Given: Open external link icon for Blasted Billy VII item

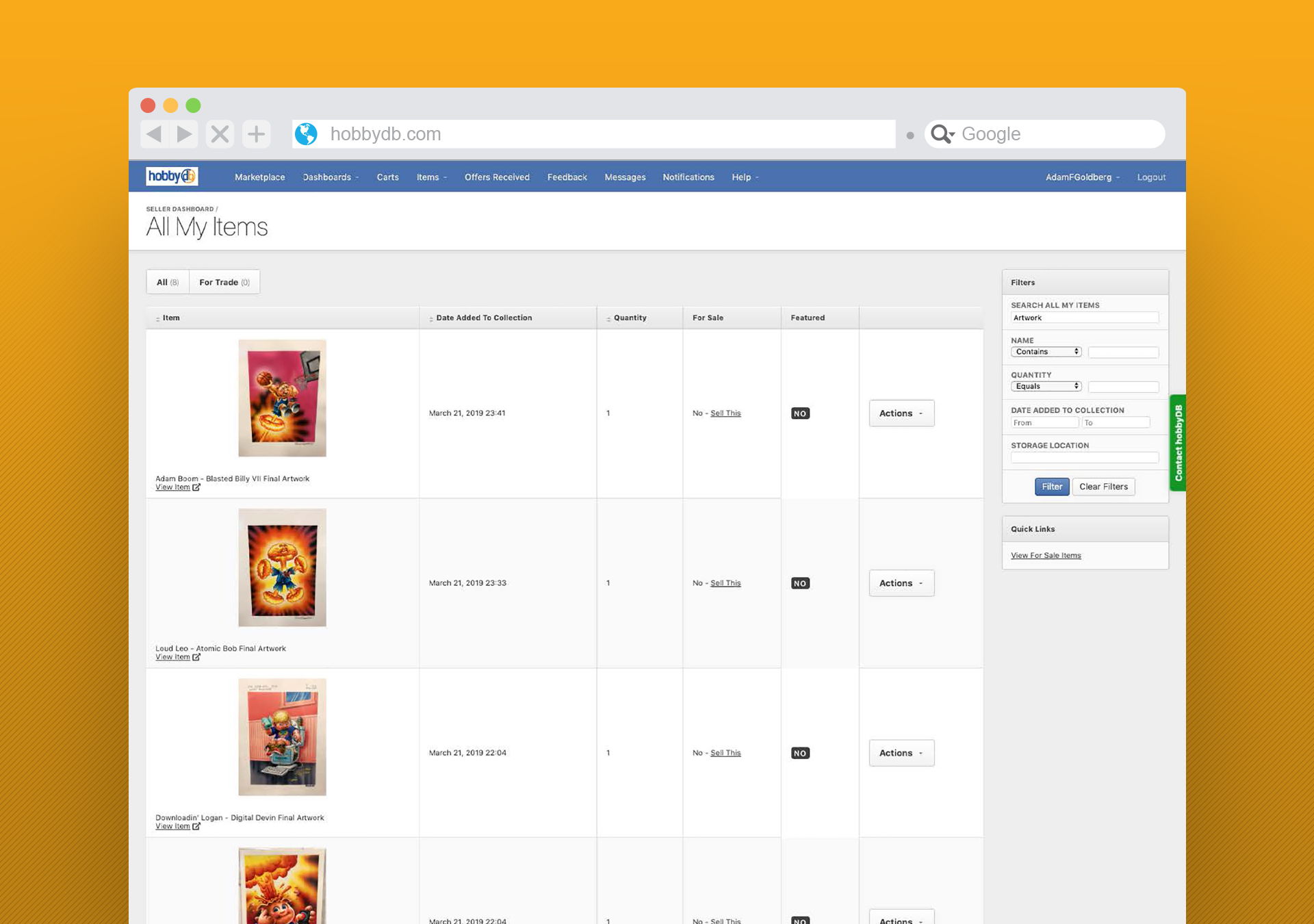Looking at the screenshot, I should (x=196, y=487).
